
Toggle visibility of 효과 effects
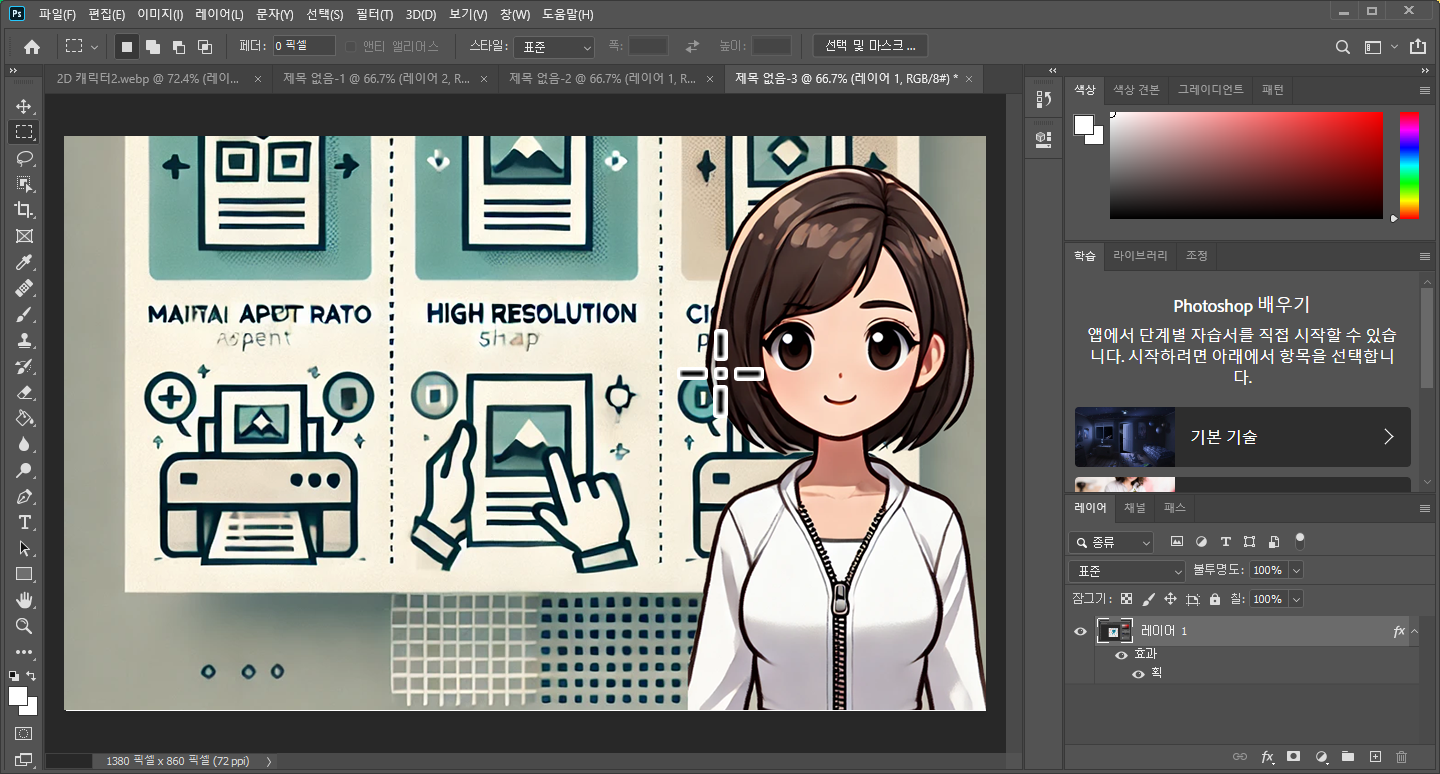click(1121, 655)
